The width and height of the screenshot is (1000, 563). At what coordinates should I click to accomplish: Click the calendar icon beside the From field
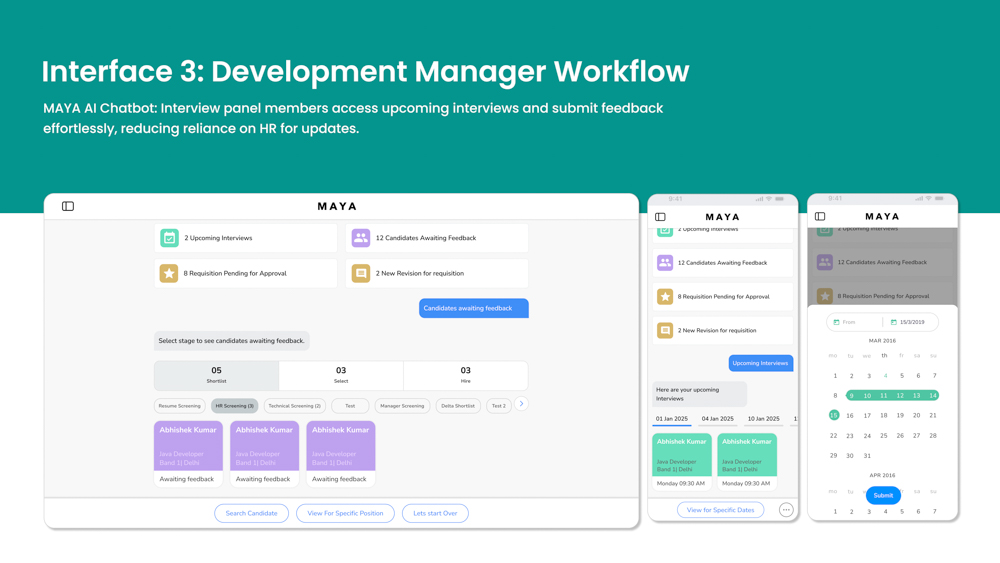coord(837,322)
